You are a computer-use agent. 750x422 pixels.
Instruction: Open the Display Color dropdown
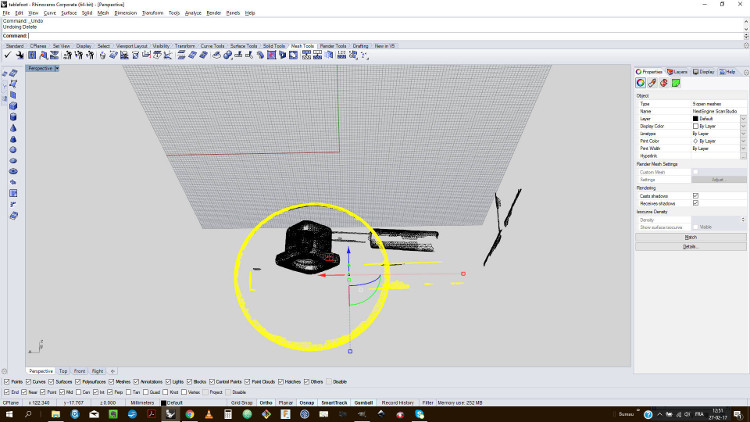[x=743, y=126]
